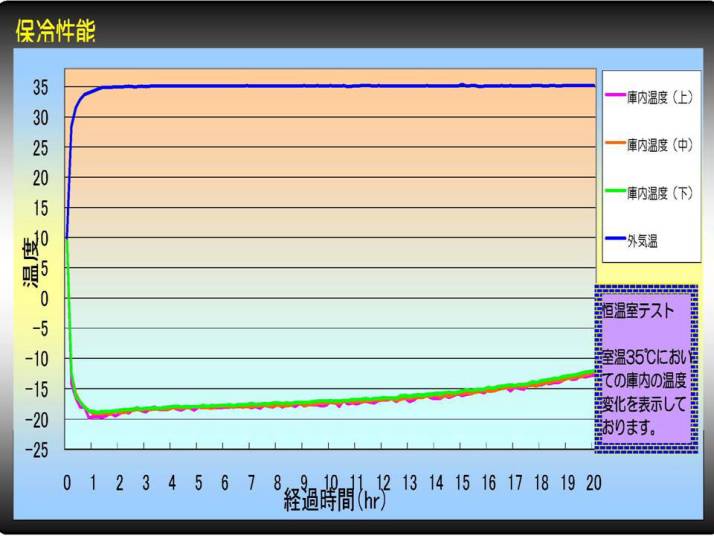
Task: Click x-axis label 2
Action: point(119,483)
